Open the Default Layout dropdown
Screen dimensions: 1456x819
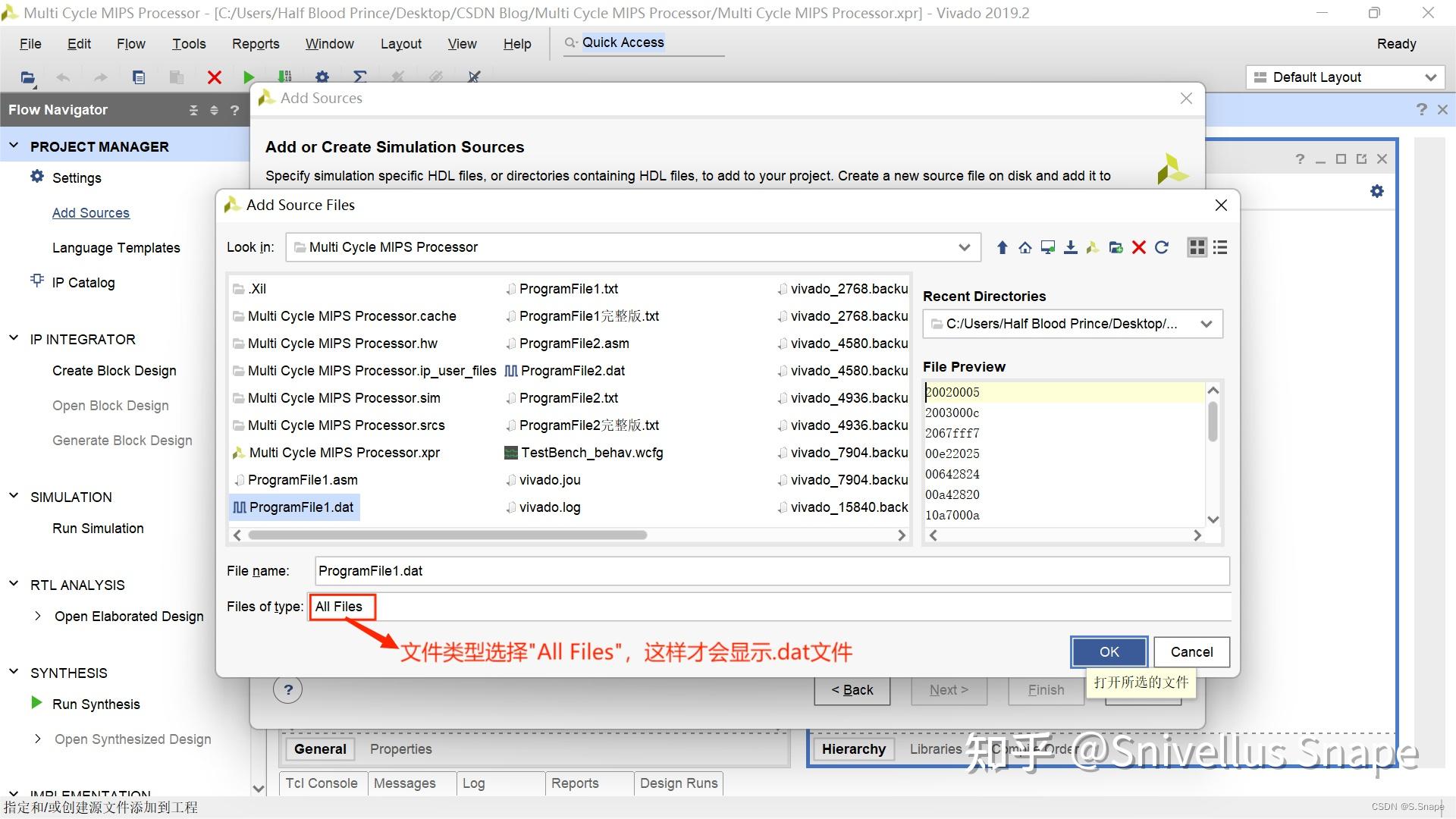[x=1430, y=77]
